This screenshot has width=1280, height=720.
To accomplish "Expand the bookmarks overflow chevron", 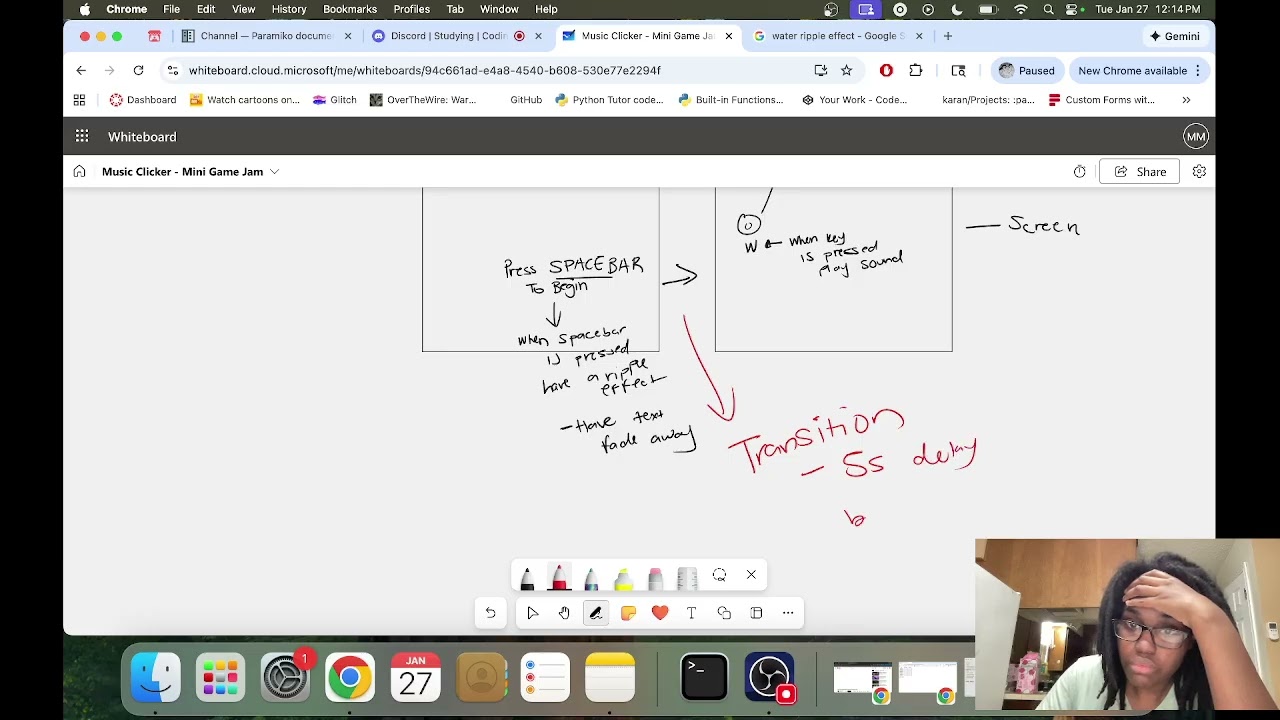I will (x=1186, y=100).
